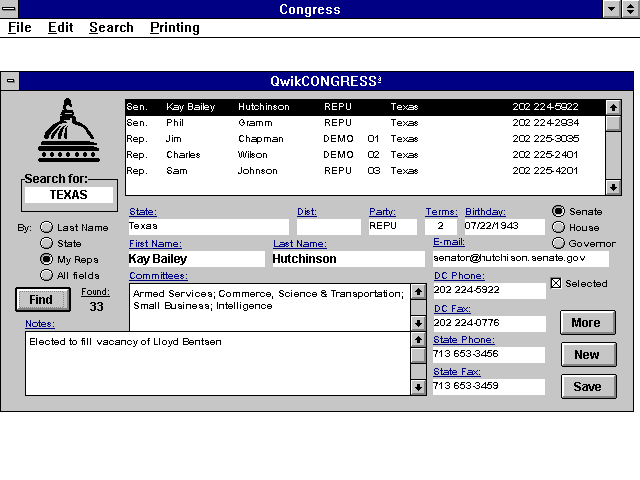Open the Printing menu

point(175,28)
